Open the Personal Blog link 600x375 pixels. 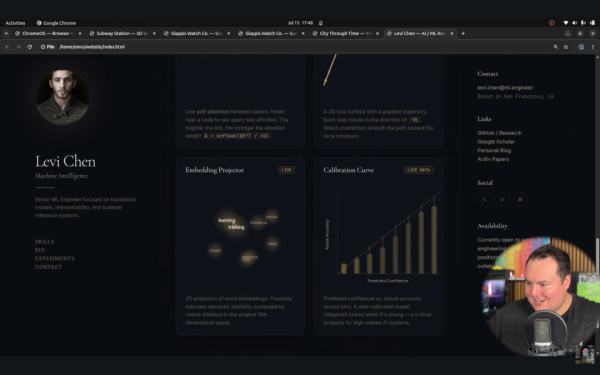(494, 150)
